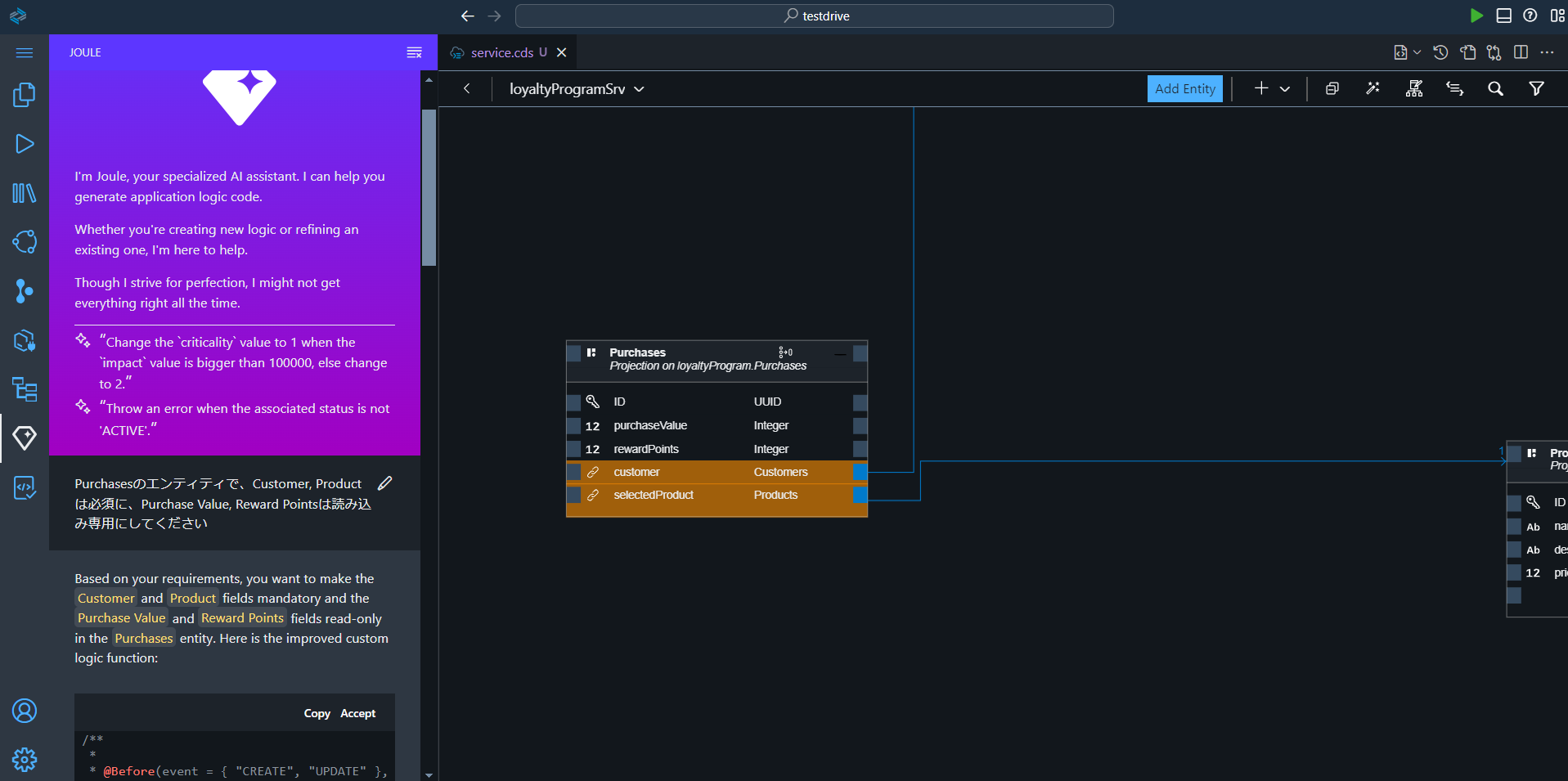Image resolution: width=1568 pixels, height=781 pixels.
Task: Click the Joule panel scrollbar thumb
Action: (x=429, y=187)
